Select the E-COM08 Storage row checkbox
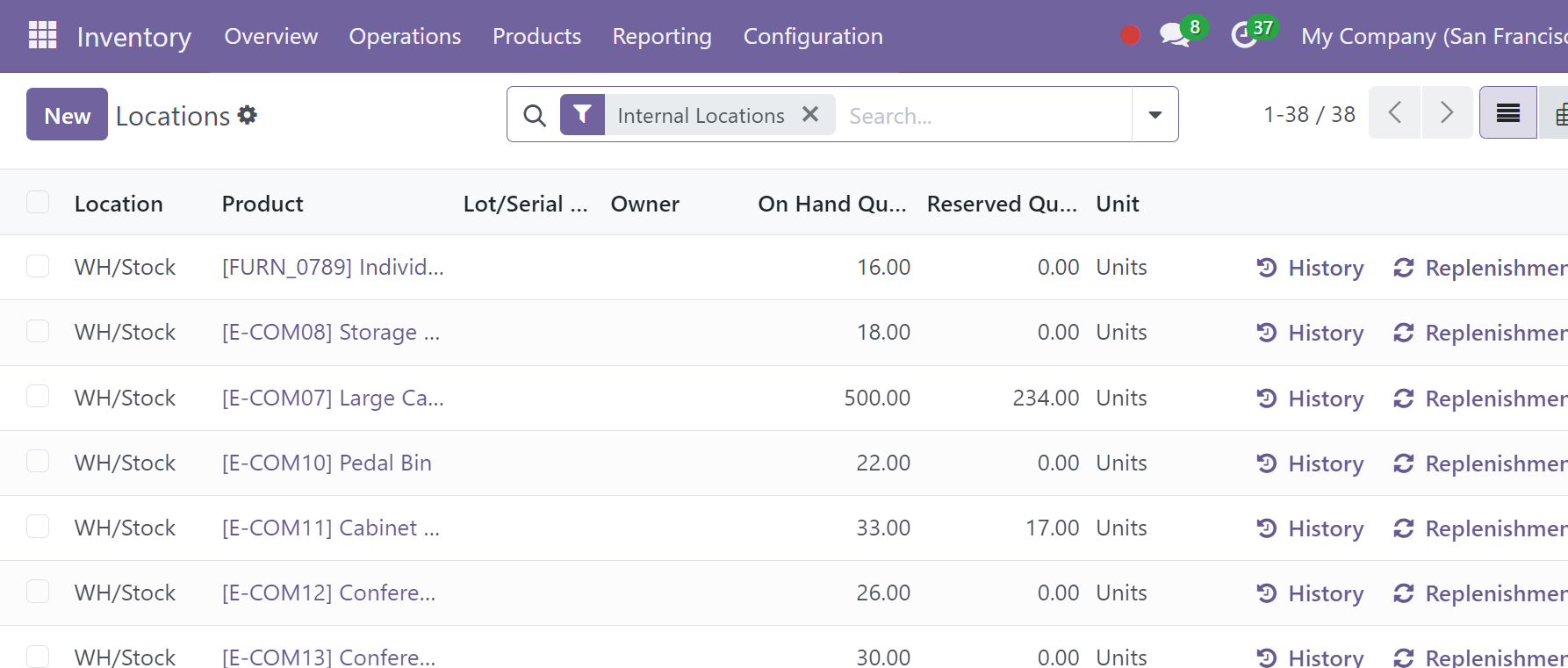 point(38,331)
